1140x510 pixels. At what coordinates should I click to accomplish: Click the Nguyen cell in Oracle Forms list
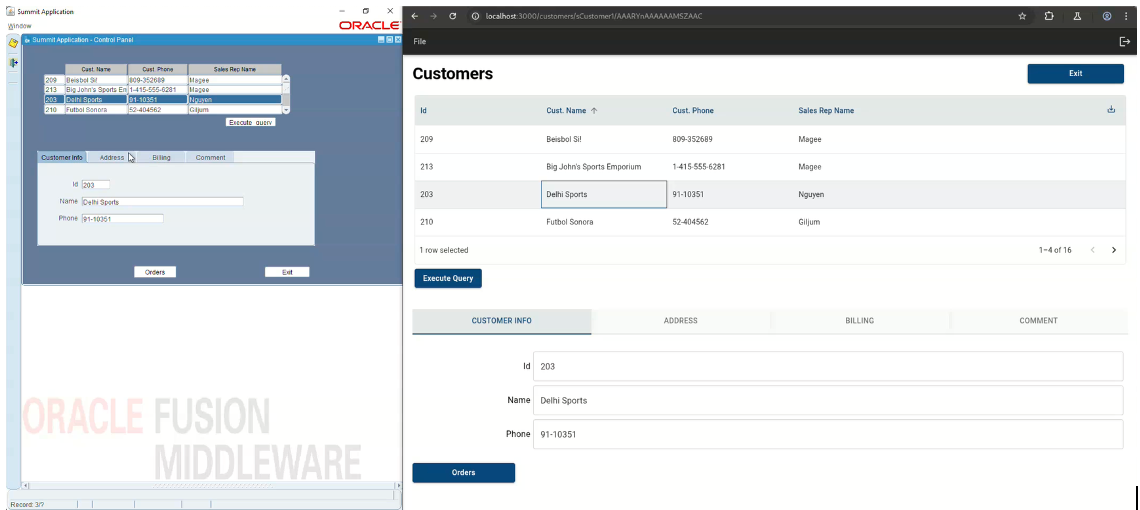point(234,99)
